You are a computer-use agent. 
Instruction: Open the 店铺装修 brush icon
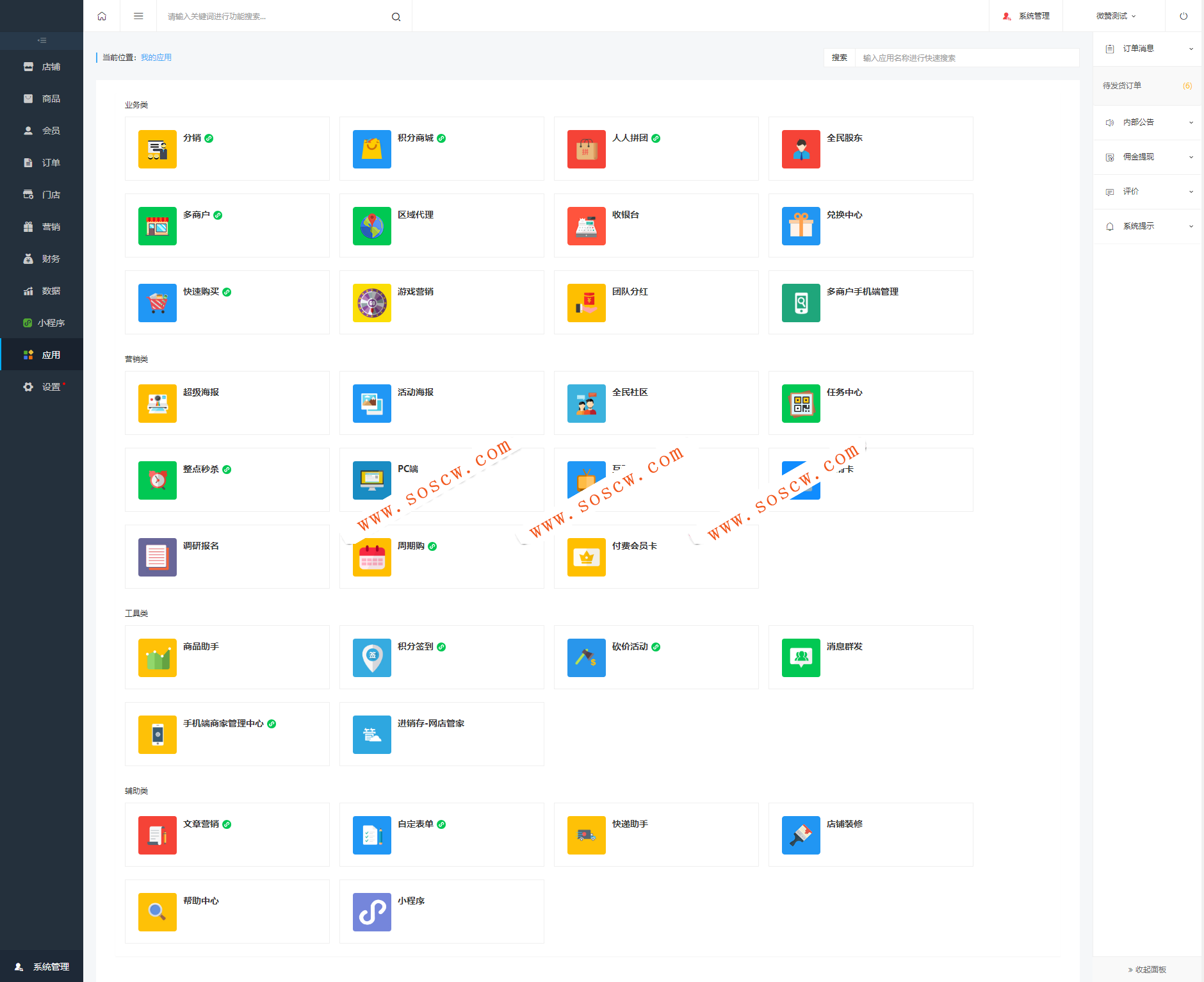801,835
